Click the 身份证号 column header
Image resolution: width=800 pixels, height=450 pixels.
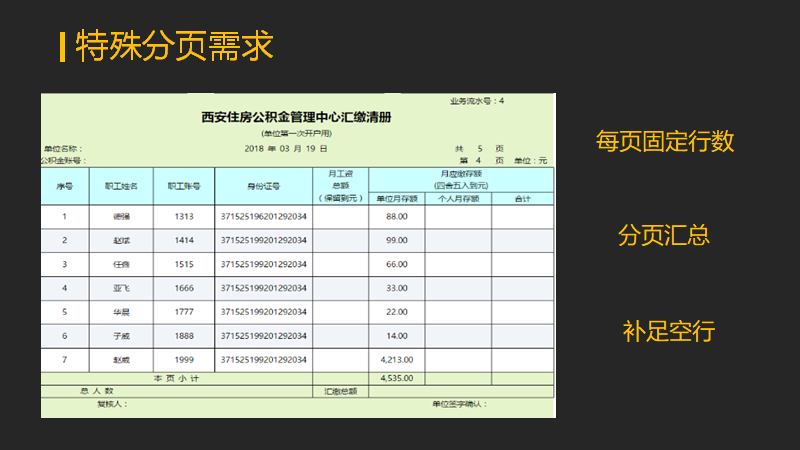tap(264, 186)
